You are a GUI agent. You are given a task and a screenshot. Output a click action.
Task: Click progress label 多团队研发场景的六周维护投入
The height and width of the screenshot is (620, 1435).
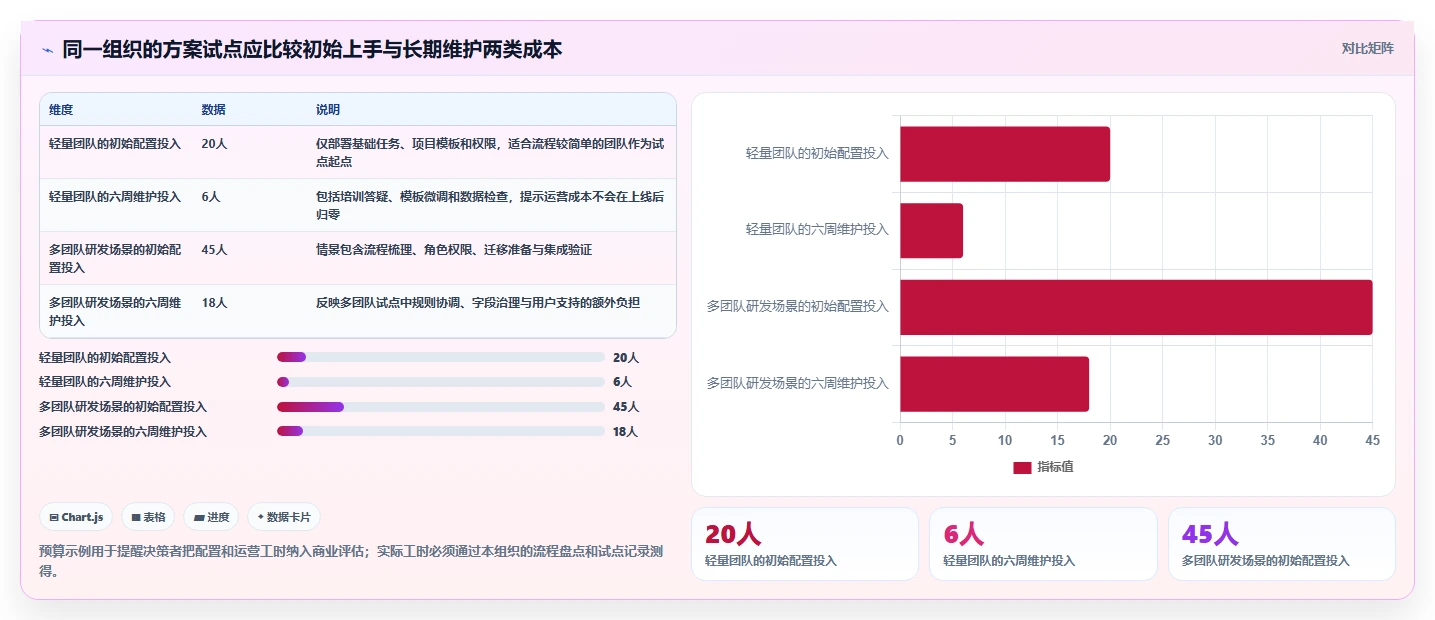coord(123,432)
